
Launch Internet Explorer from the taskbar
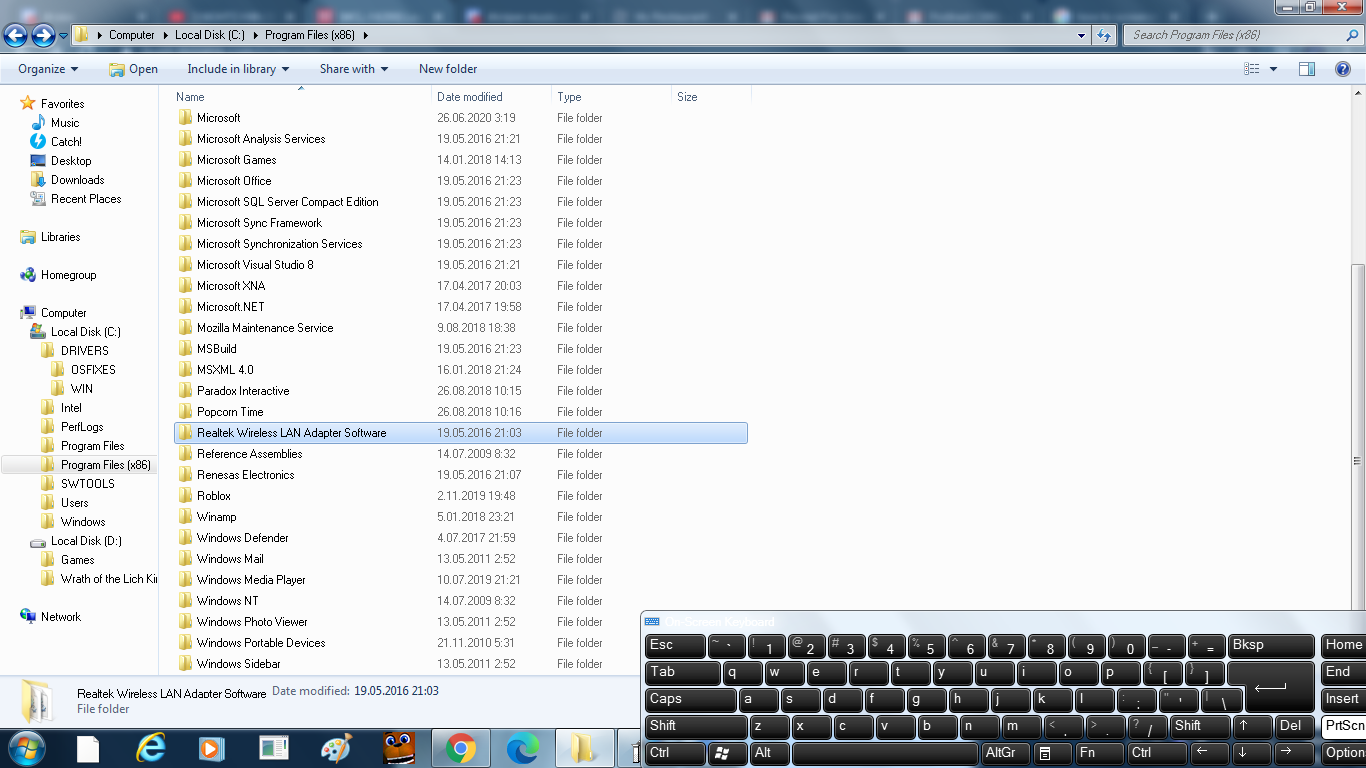(x=151, y=747)
